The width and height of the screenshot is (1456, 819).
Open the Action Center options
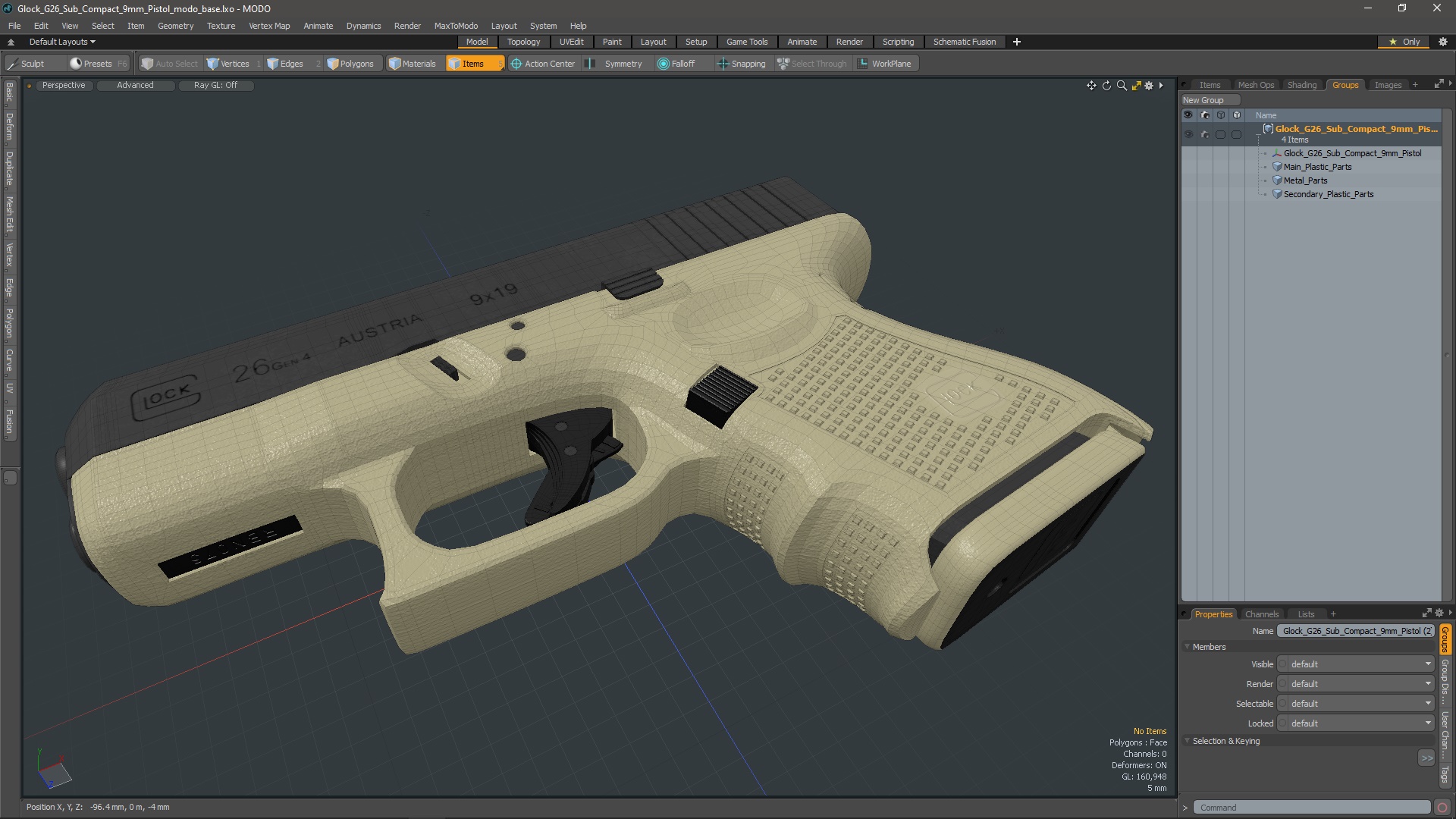[x=544, y=64]
